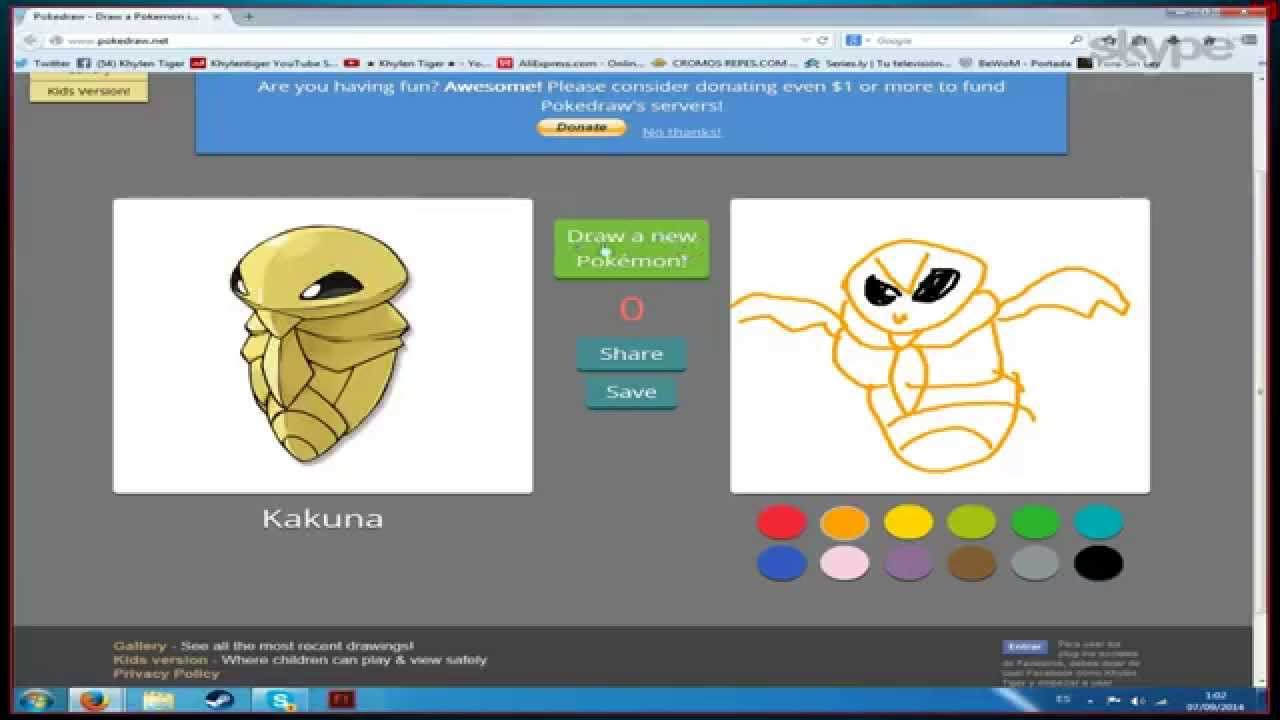Open the Gallery link in footer
The width and height of the screenshot is (1280, 720).
tap(139, 646)
